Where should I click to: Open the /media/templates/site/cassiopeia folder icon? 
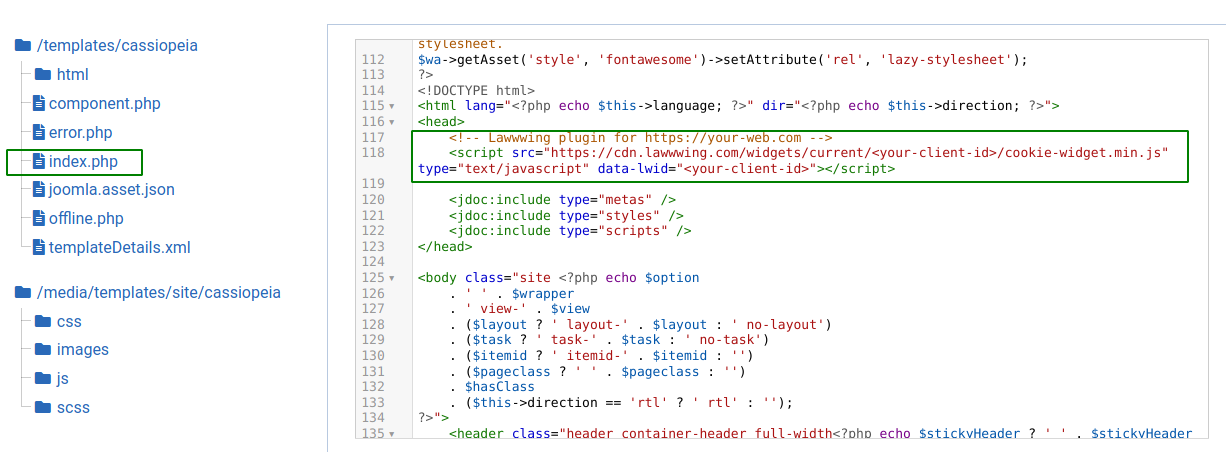coord(22,292)
